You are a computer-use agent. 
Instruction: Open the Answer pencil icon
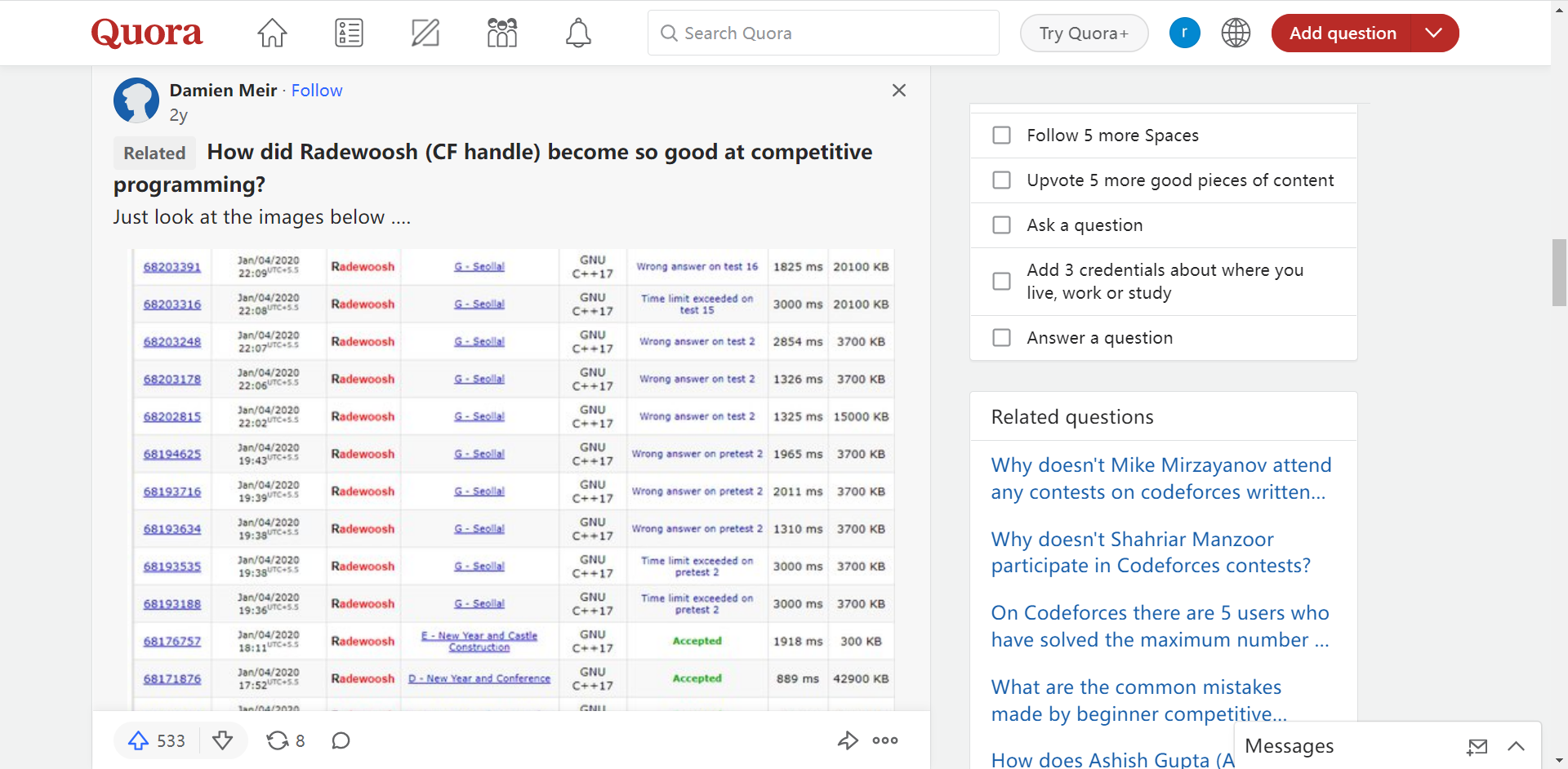point(425,33)
